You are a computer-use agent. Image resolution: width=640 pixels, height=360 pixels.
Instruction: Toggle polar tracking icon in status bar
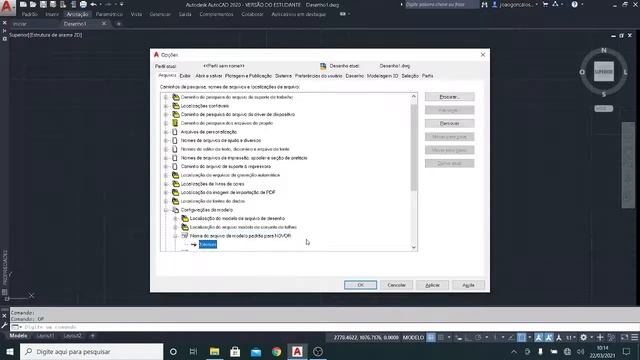coord(478,337)
